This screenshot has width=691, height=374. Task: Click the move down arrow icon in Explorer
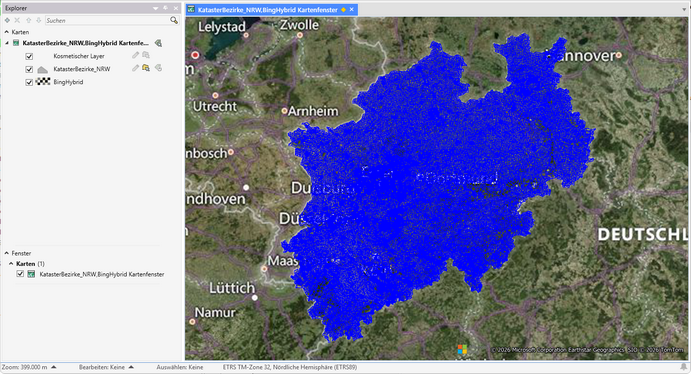[x=38, y=20]
